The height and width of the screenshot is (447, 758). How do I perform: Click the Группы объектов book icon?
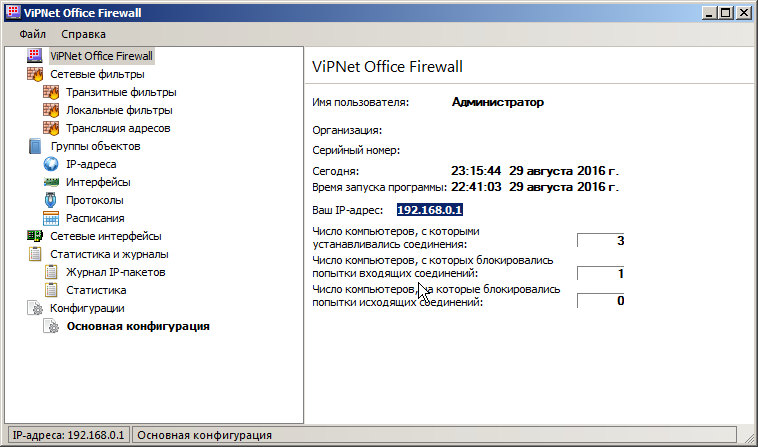tap(35, 146)
